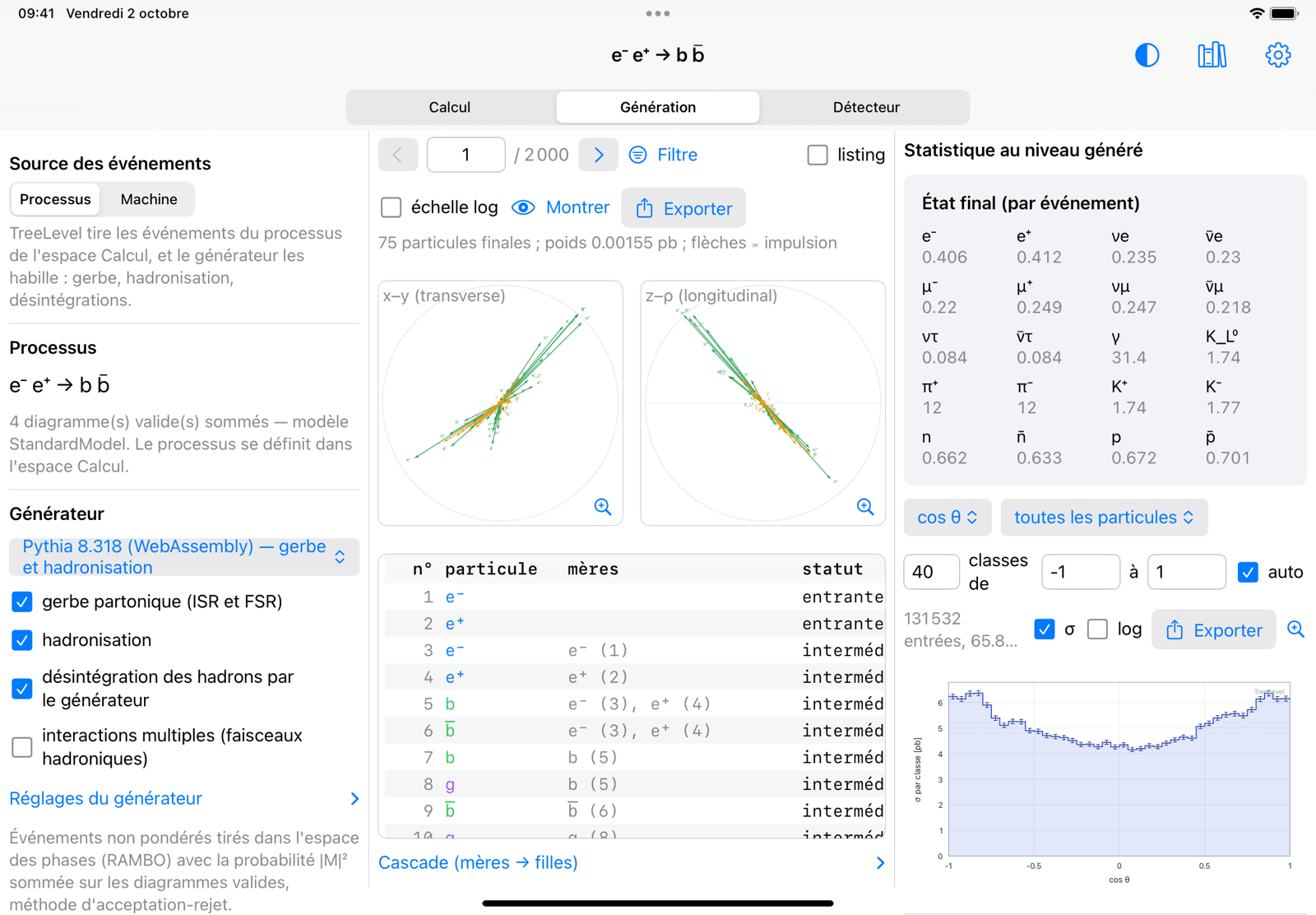Uncheck the auto range checkbox
The height and width of the screenshot is (915, 1316).
(1248, 572)
